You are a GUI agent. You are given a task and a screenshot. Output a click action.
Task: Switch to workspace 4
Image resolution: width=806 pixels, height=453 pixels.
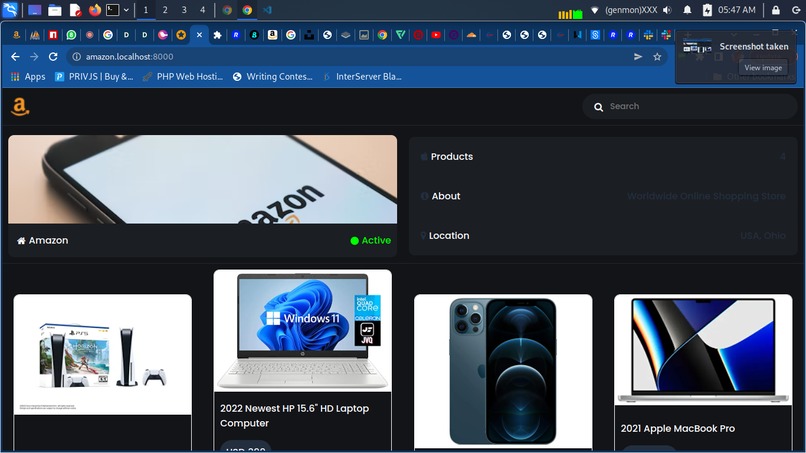coord(203,10)
